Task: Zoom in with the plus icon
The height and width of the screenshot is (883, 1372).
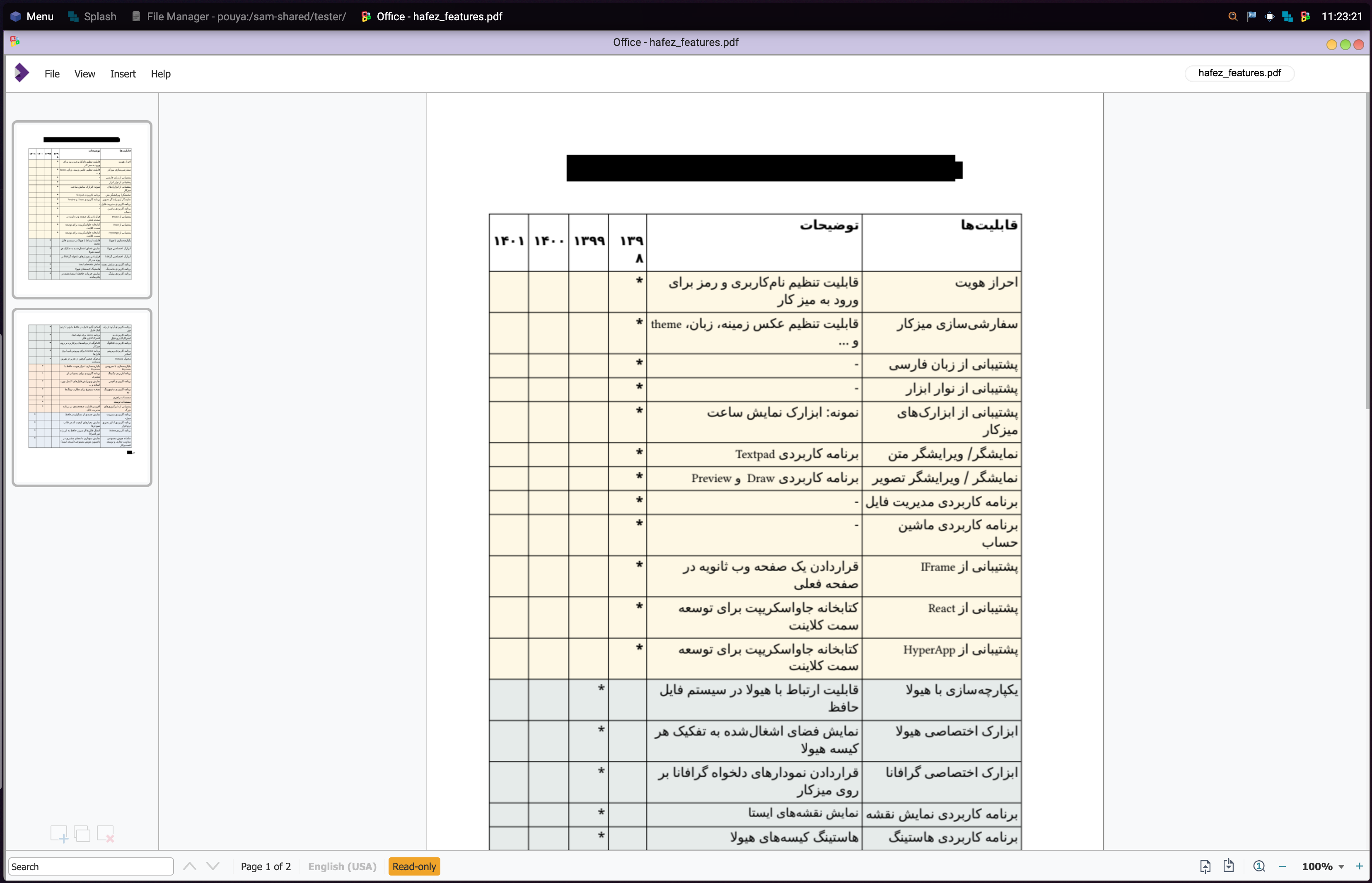Action: (1360, 866)
